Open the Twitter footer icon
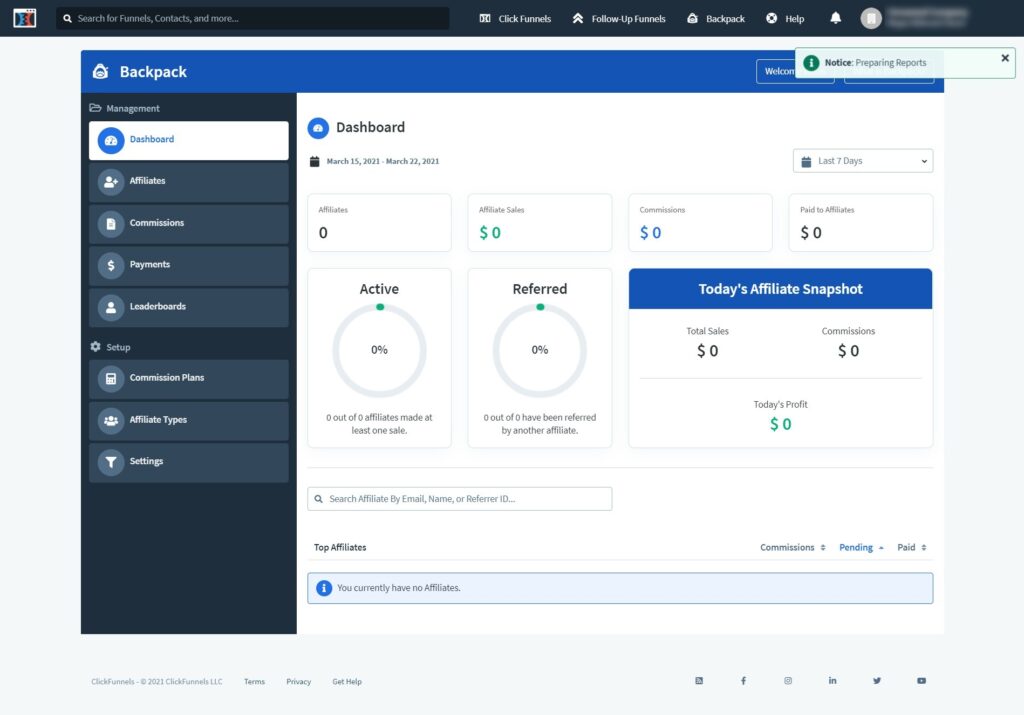1024x715 pixels. 876,680
